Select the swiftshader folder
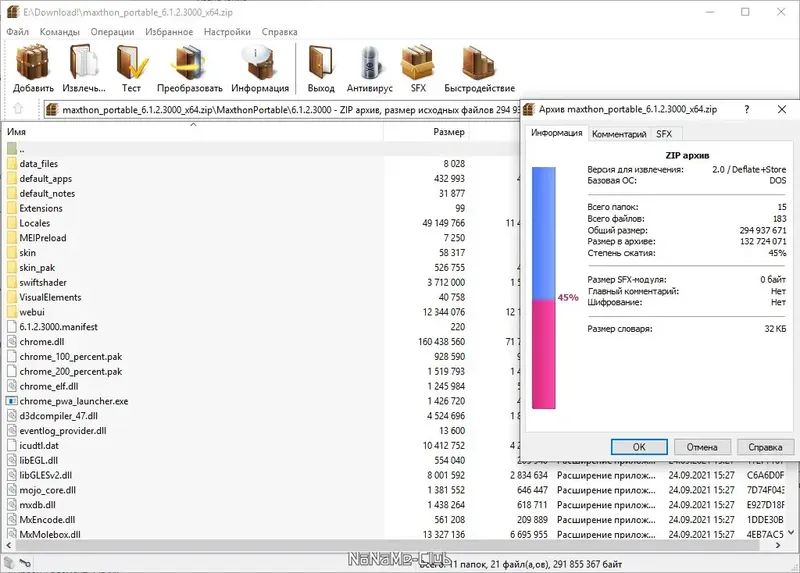The height and width of the screenshot is (573, 800). pos(43,282)
